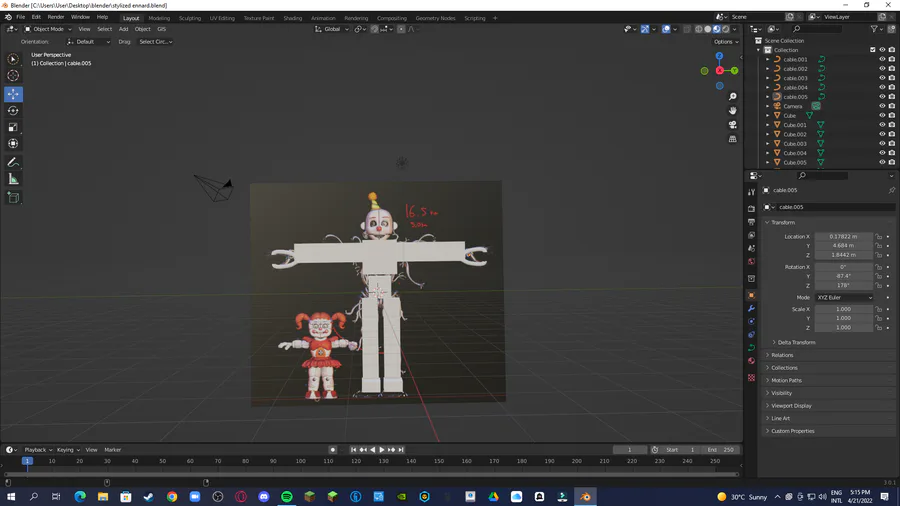Lock Location X with padlock icon

[879, 236]
